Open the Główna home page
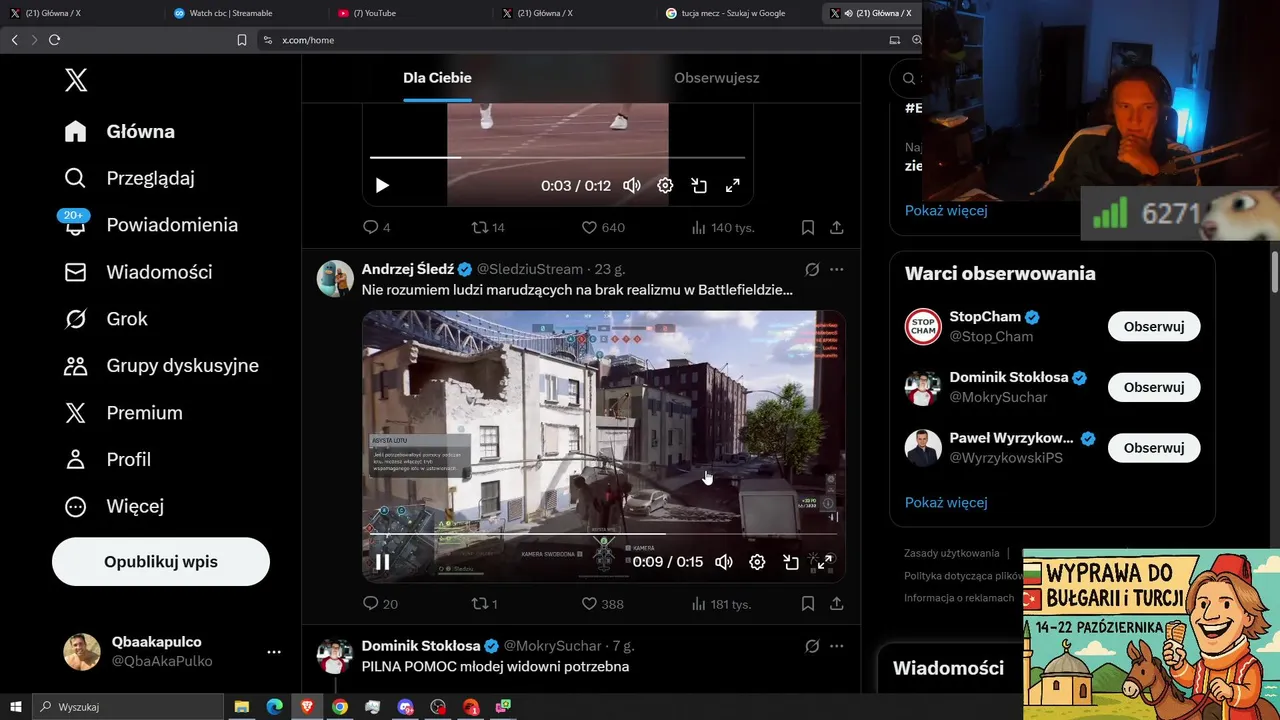 pyautogui.click(x=119, y=132)
